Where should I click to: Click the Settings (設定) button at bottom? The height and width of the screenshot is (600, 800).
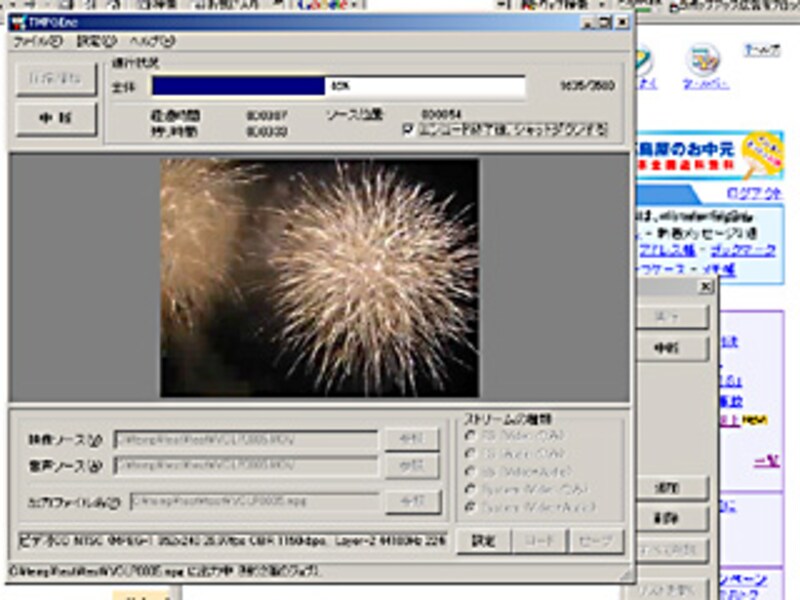(483, 541)
